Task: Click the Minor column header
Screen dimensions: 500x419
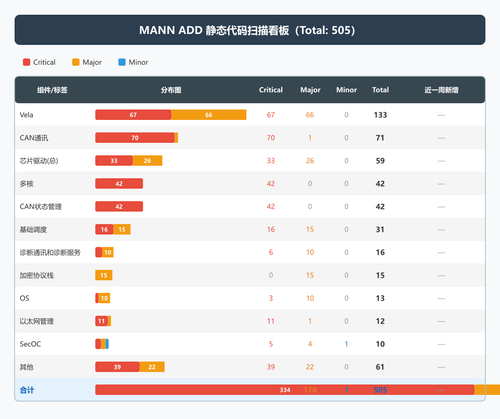Action: click(346, 90)
